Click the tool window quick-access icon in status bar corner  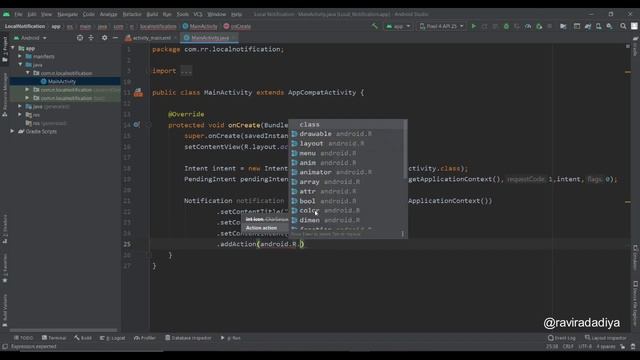pyautogui.click(x=5, y=347)
